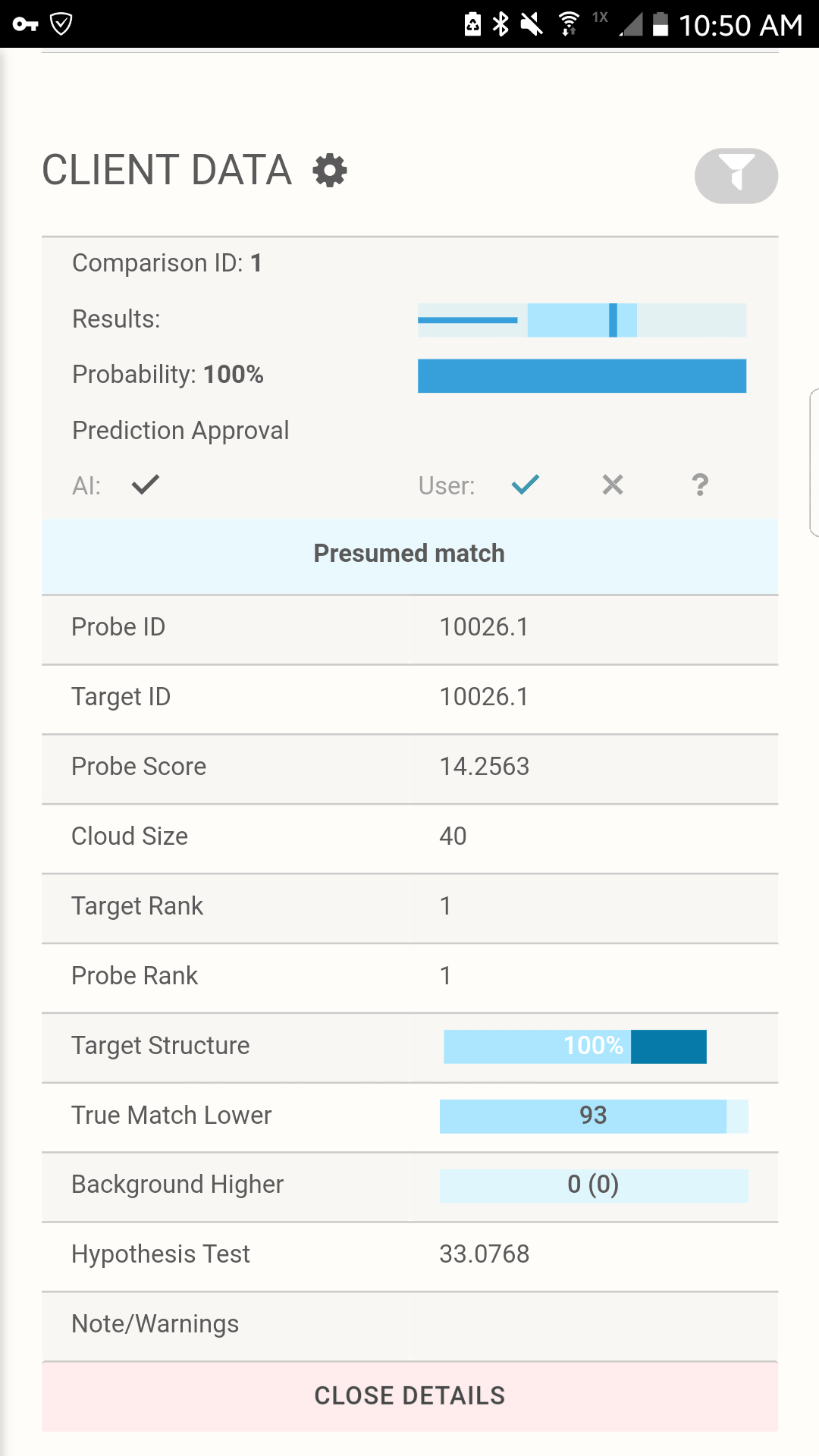Click the Results distribution bar
This screenshot has height=1456, width=819.
point(582,320)
